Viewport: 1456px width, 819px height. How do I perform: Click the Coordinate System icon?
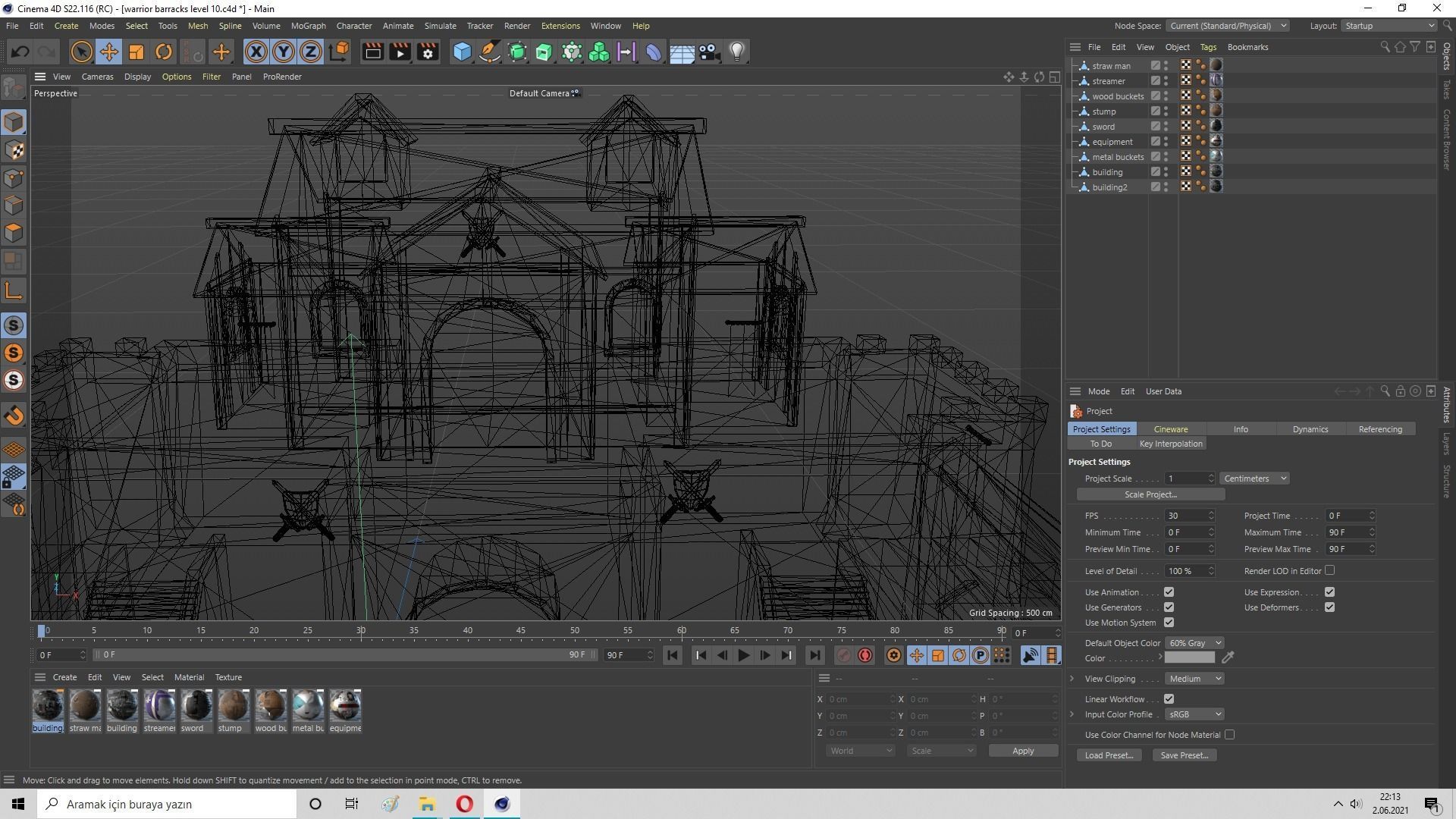tap(340, 52)
